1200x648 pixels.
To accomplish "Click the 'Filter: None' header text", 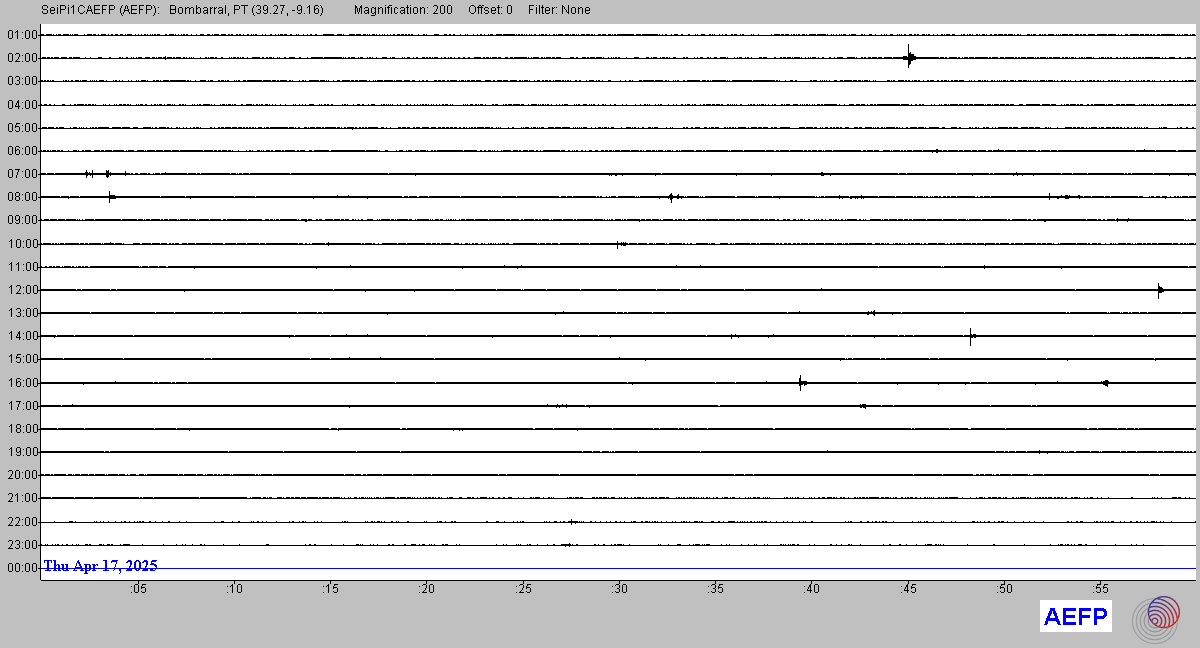I will 559,10.
